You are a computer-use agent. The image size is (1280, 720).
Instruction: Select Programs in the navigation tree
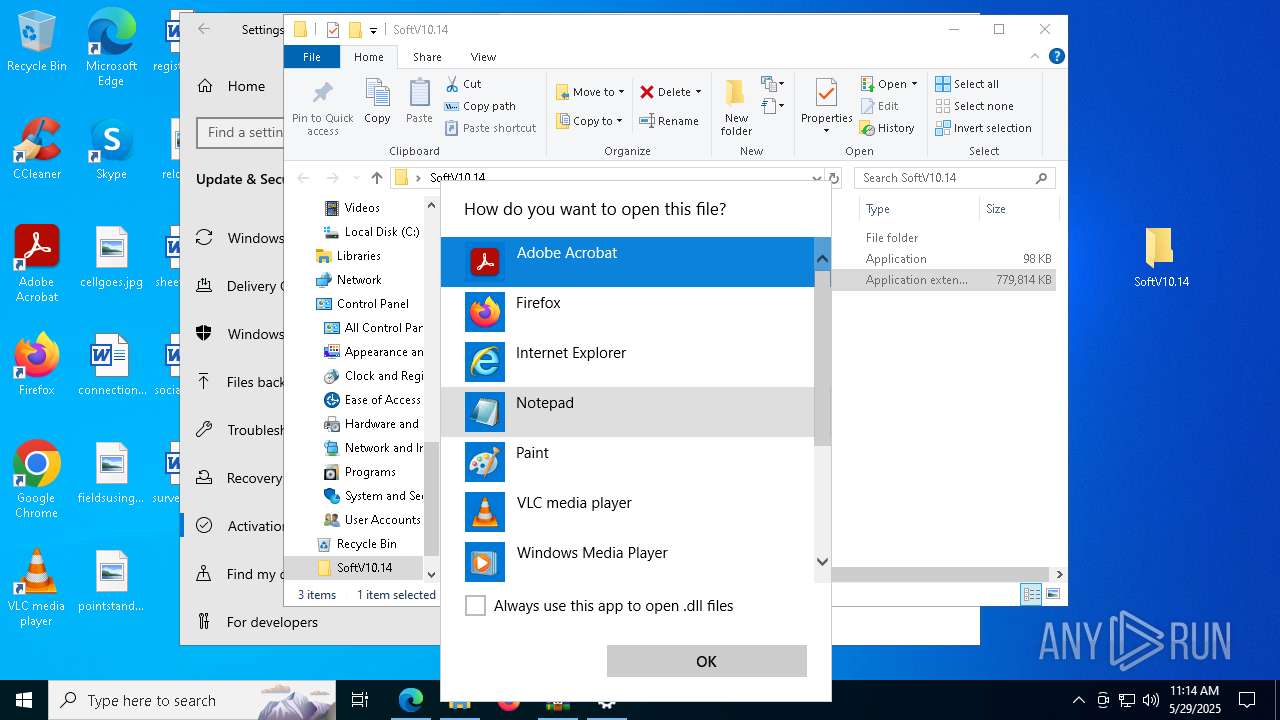pos(360,472)
